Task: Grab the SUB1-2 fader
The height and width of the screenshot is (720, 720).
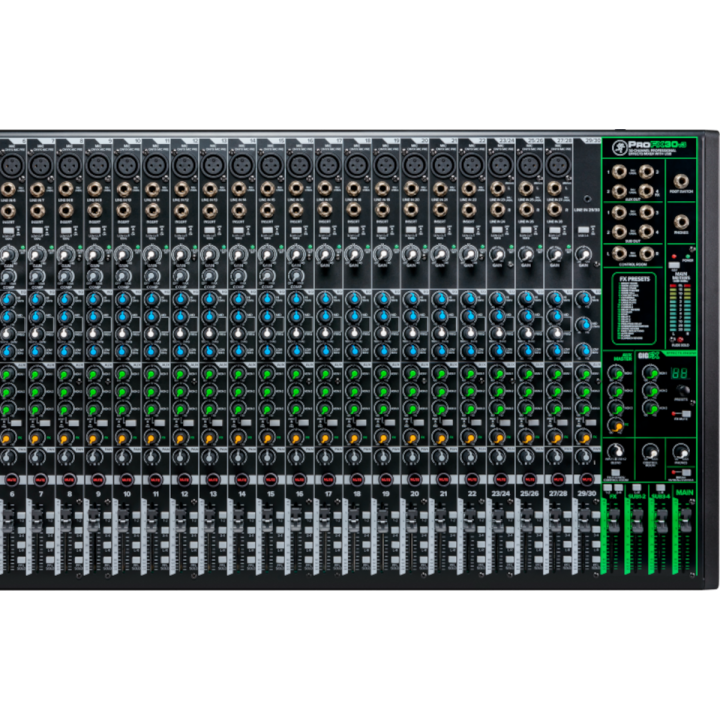Action: coord(637,519)
